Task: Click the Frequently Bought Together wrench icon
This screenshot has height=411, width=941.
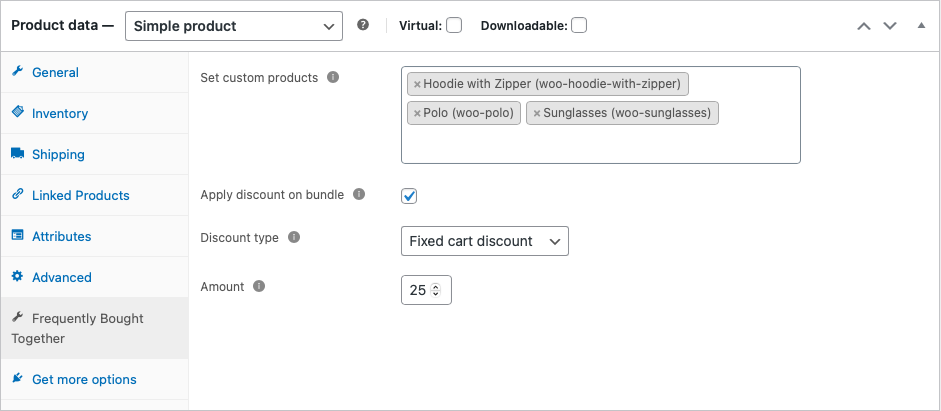Action: coord(17,317)
